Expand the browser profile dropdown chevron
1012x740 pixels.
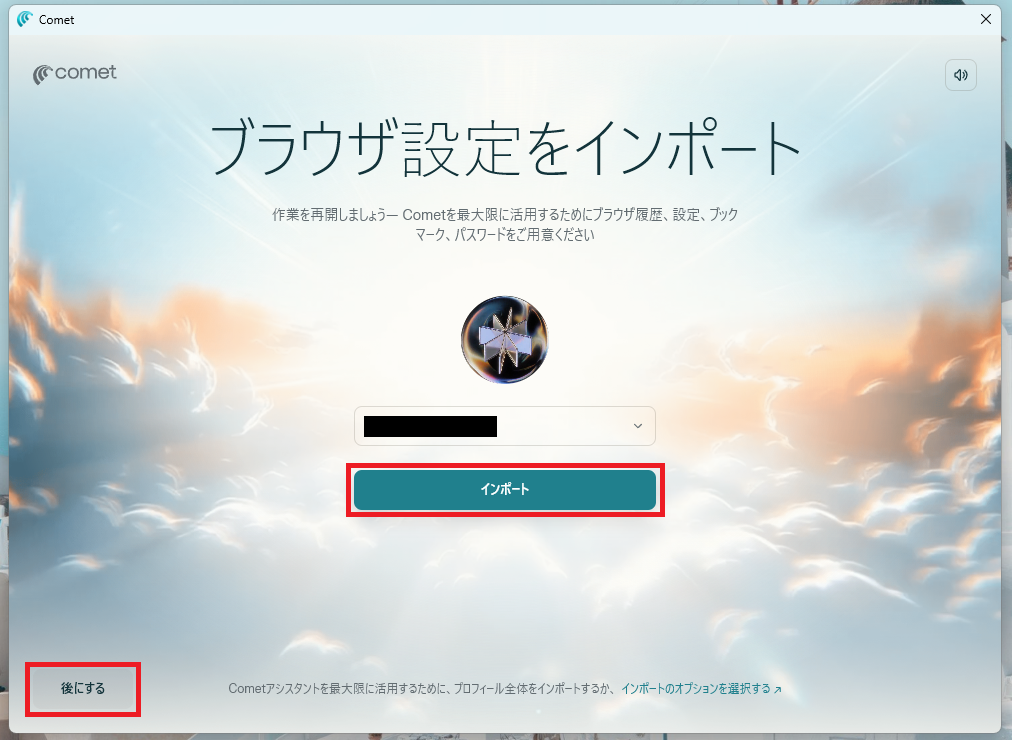point(638,426)
